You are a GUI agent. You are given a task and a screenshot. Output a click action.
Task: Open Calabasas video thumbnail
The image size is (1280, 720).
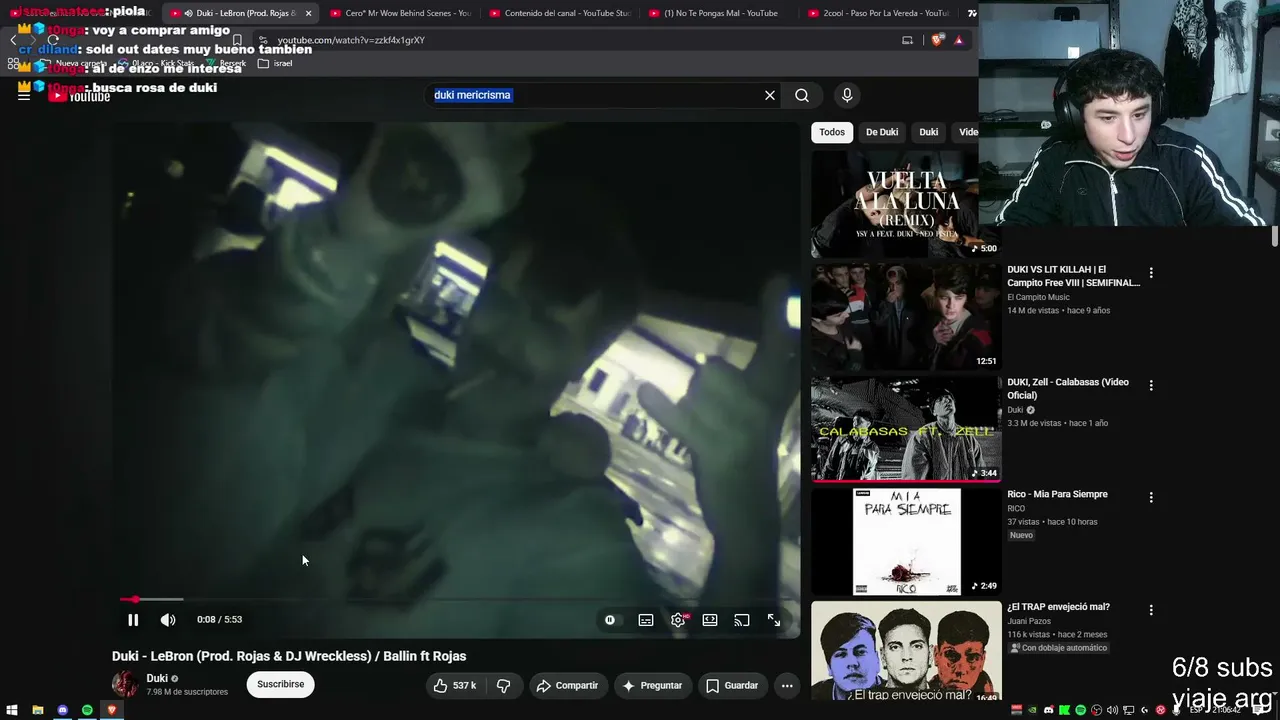click(906, 429)
